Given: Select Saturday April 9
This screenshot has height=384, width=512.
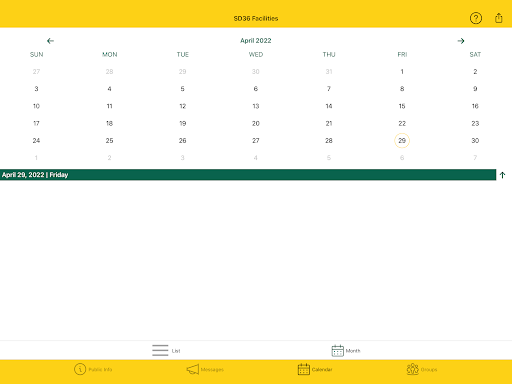Looking at the screenshot, I should pos(475,89).
